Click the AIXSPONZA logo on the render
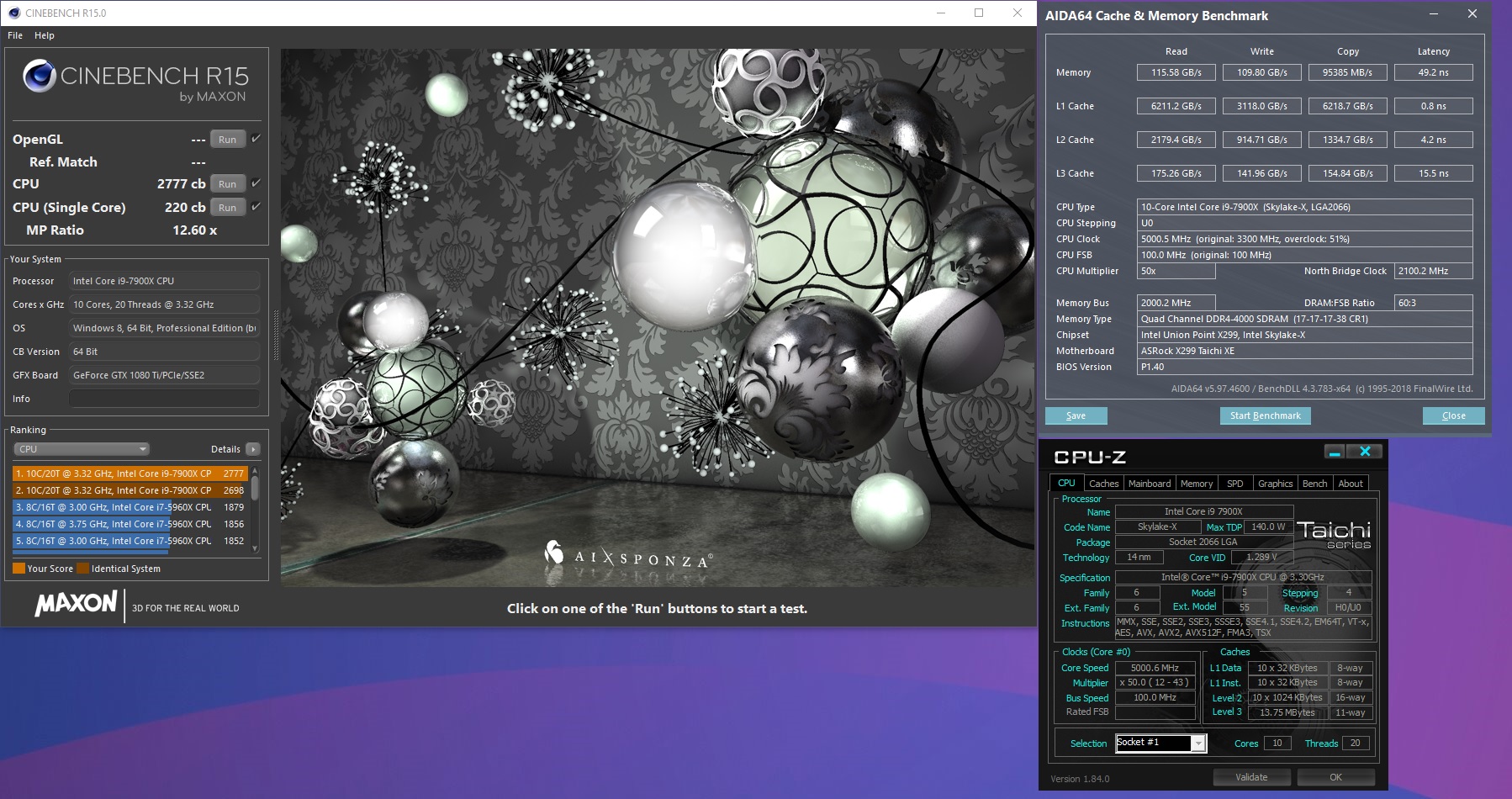Viewport: 1512px width, 799px height. [x=629, y=554]
